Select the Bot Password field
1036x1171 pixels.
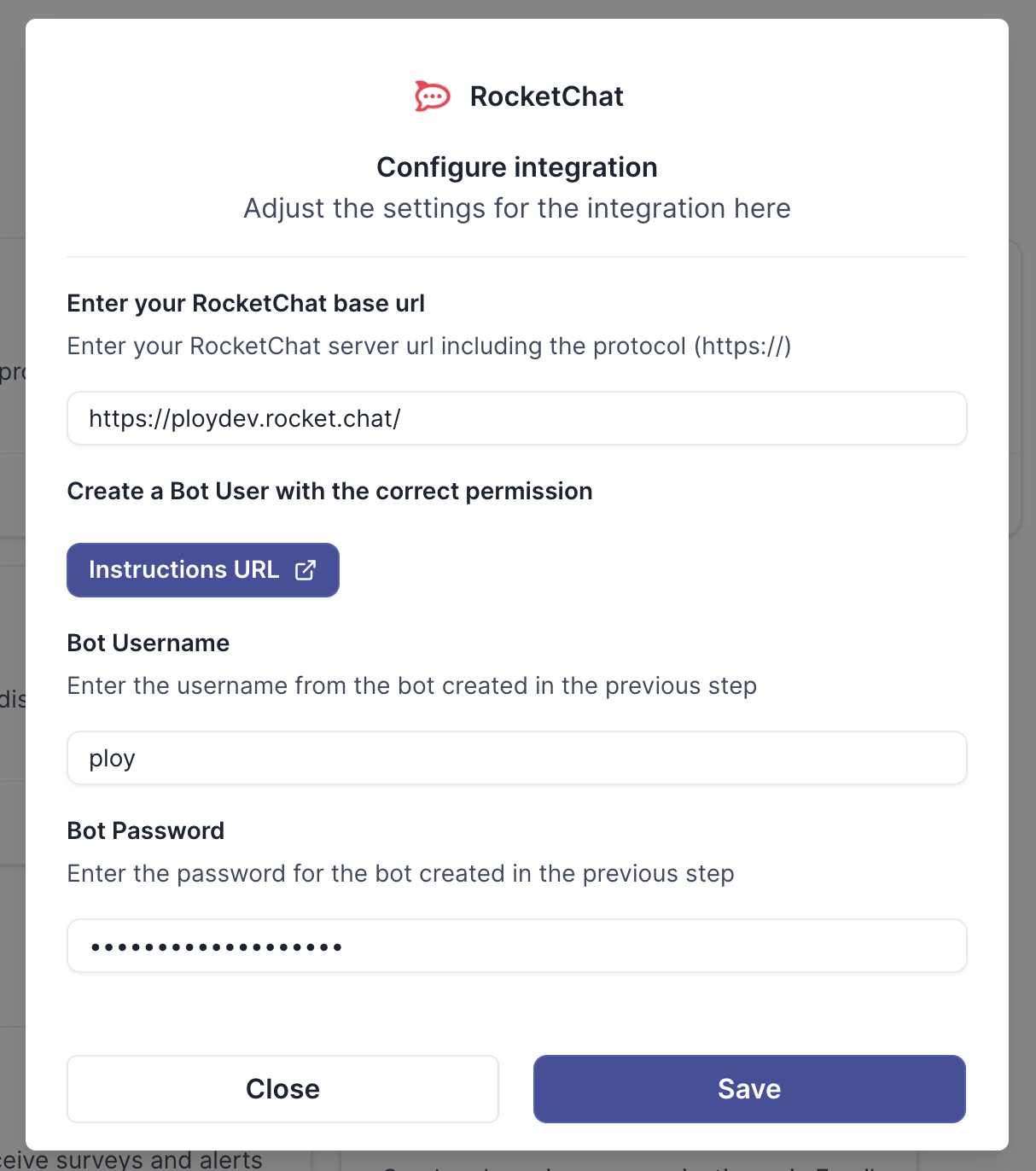click(x=516, y=946)
